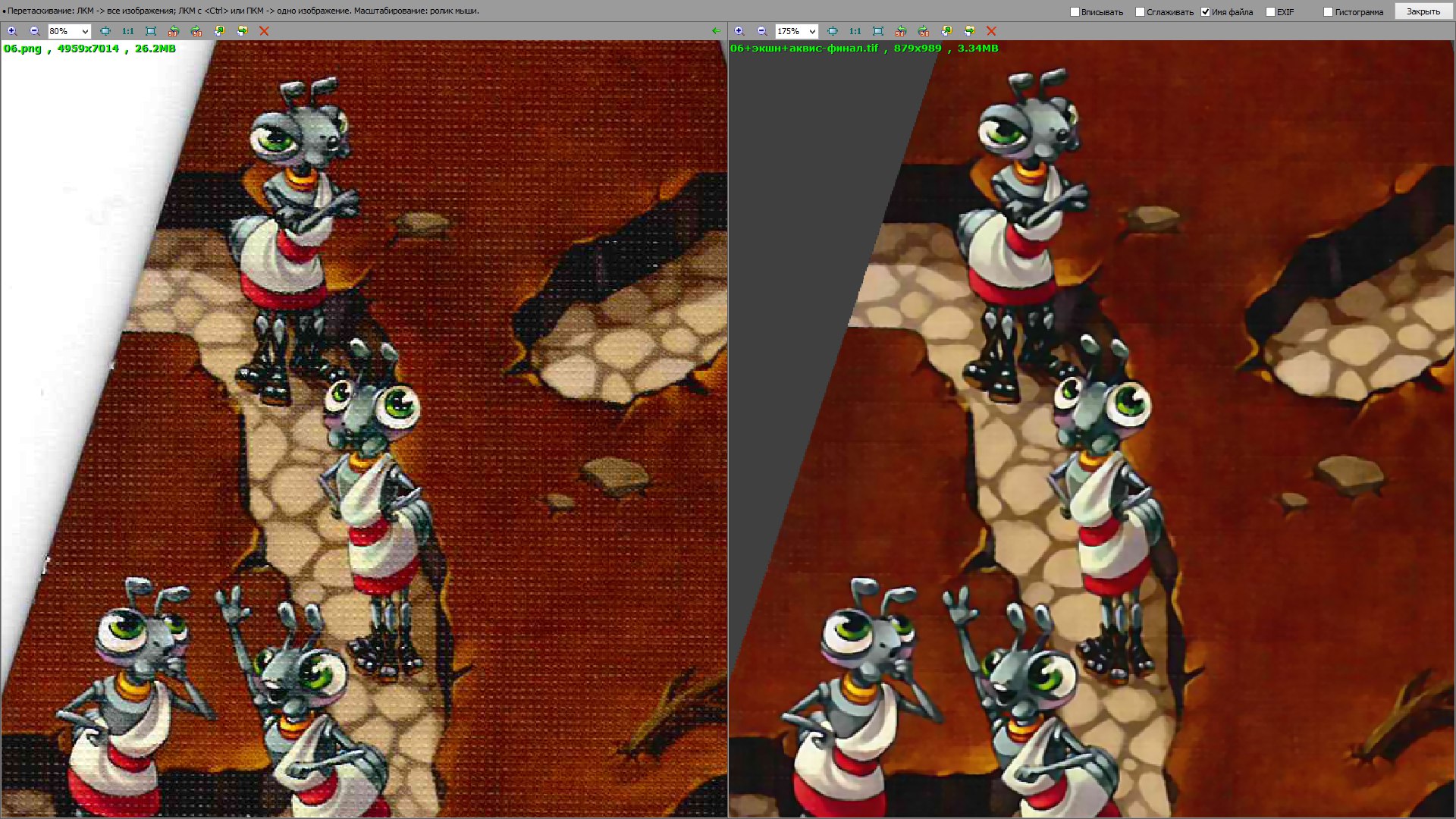Rotate right pane image 90° clockwise

tap(924, 31)
